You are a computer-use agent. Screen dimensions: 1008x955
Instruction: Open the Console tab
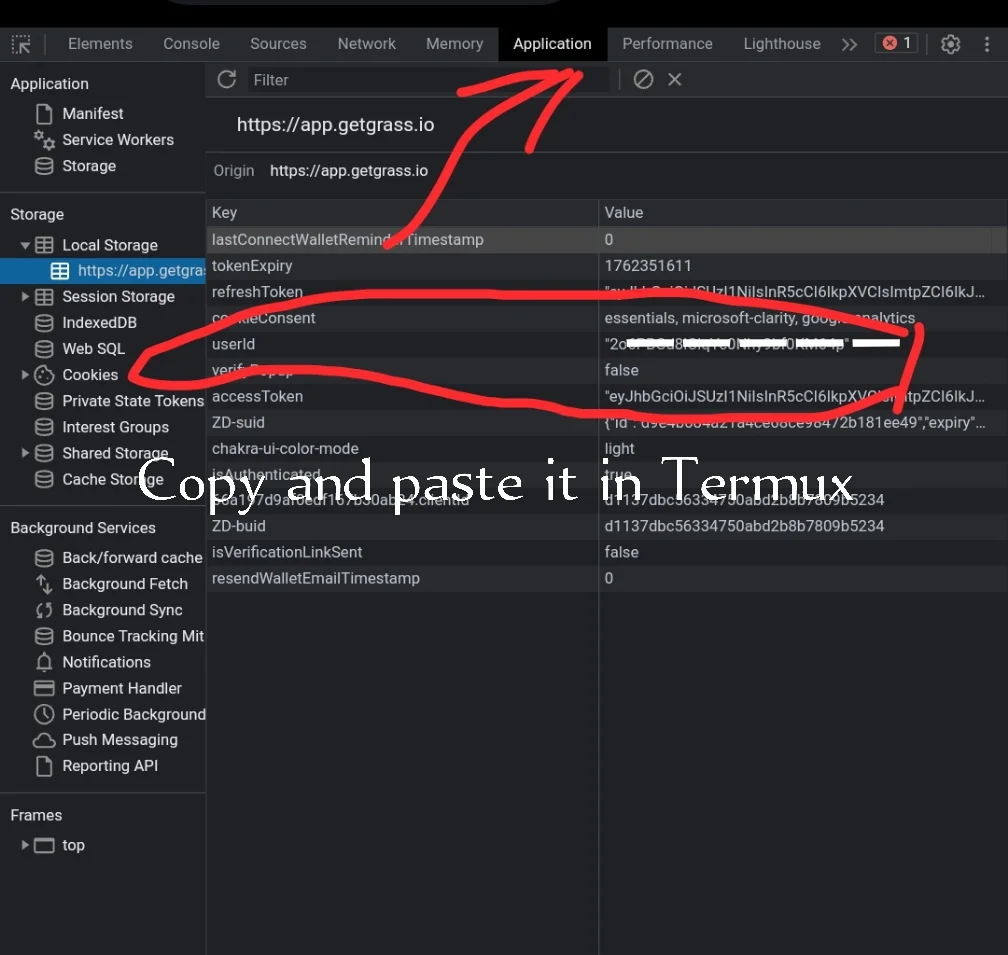click(x=192, y=44)
